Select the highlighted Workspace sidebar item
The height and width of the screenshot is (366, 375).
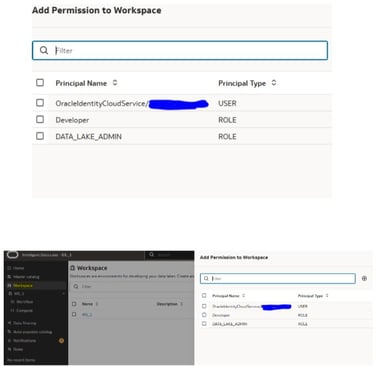click(23, 285)
